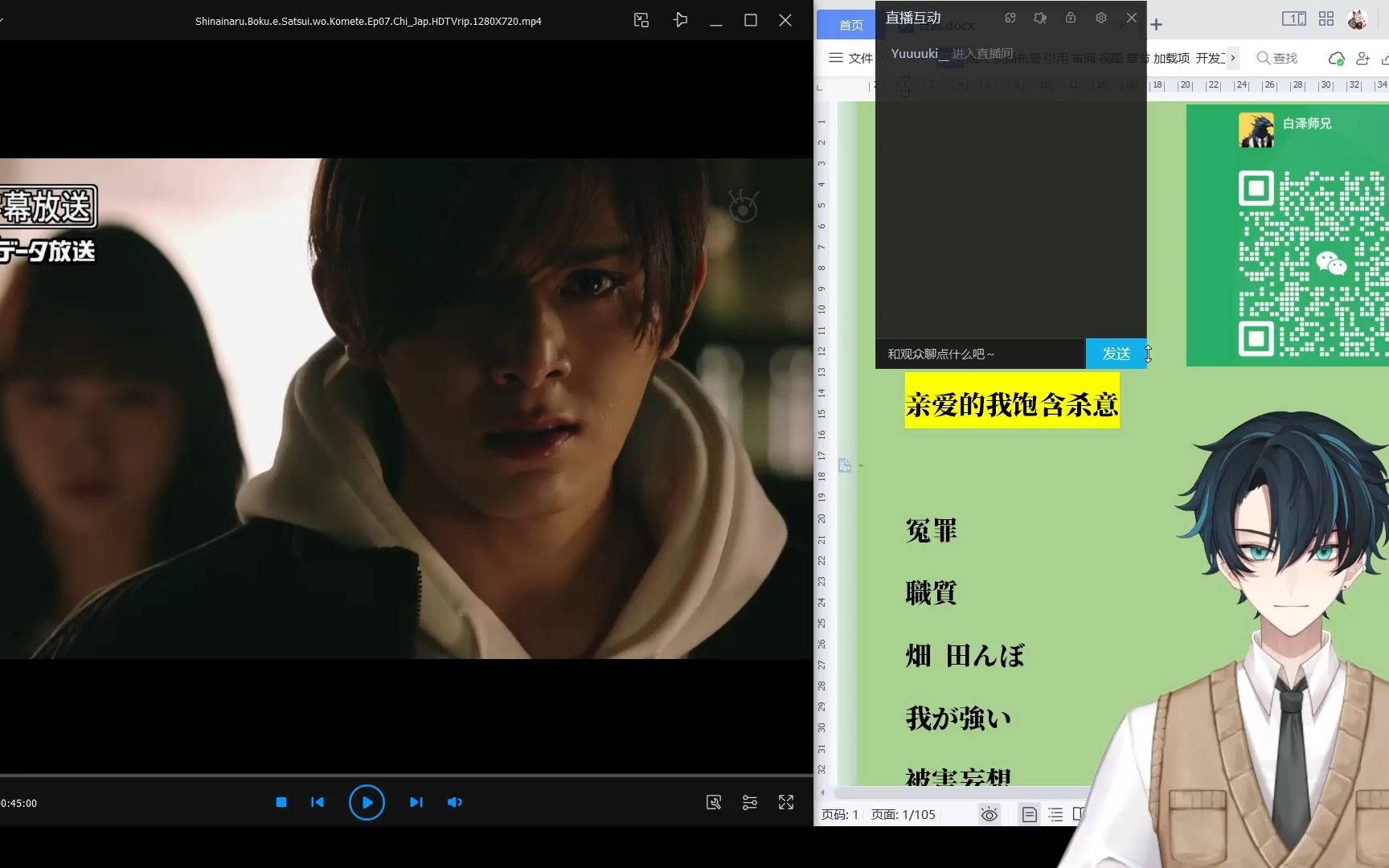Click the word 職質 in the document
Screen dimensions: 1389x868
click(x=931, y=593)
